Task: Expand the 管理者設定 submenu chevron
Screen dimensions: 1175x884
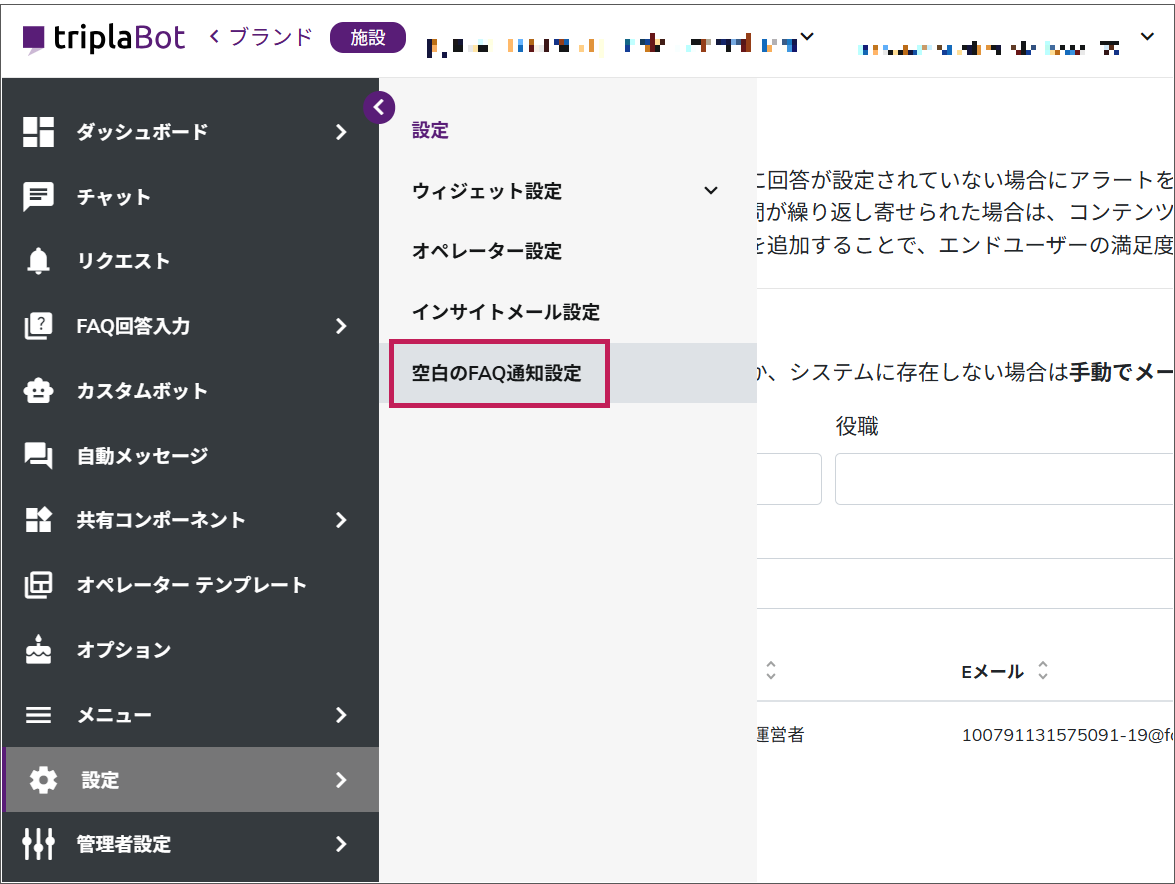Action: [x=342, y=844]
